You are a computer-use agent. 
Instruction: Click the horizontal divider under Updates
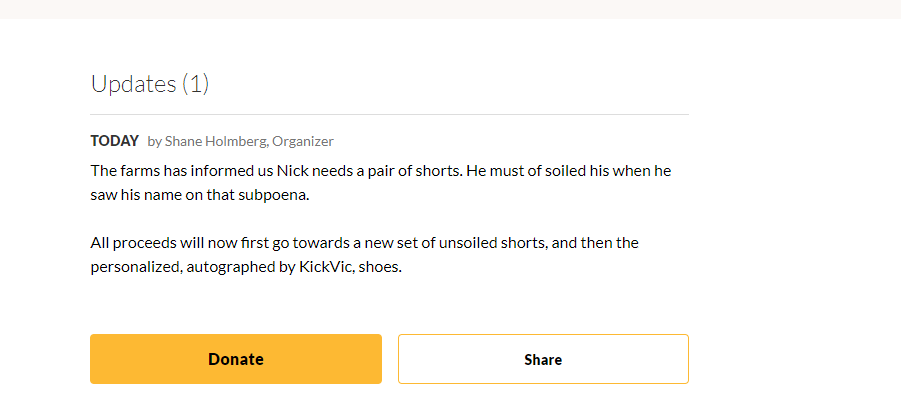coord(390,114)
